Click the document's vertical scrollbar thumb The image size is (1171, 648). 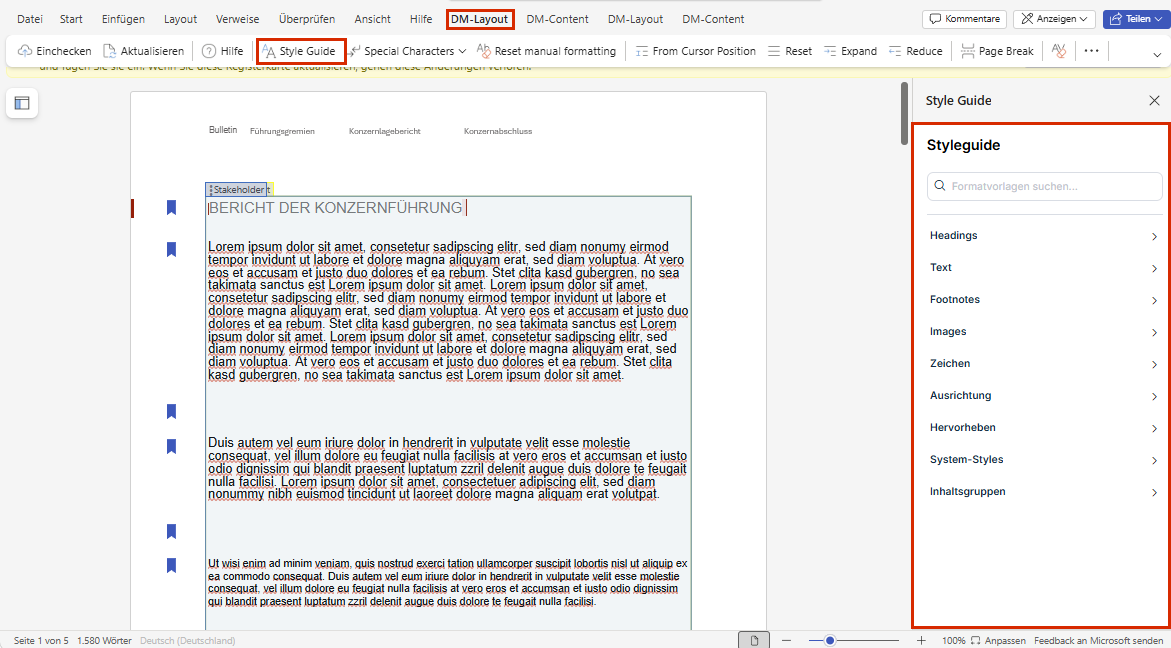[906, 113]
